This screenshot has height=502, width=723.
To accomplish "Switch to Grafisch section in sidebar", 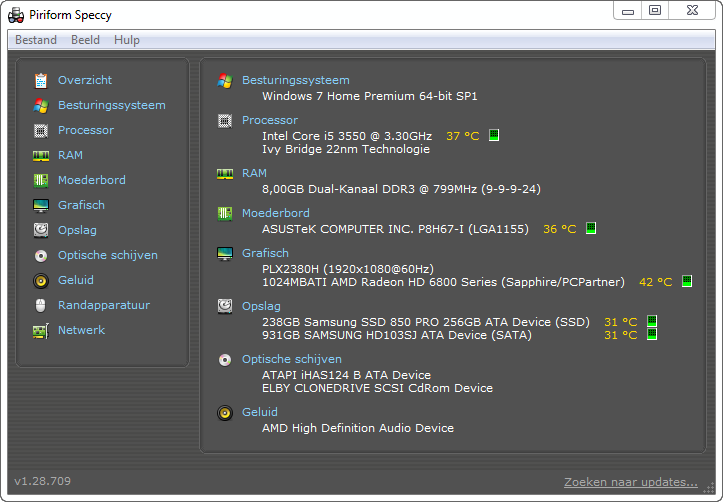I will [81, 205].
